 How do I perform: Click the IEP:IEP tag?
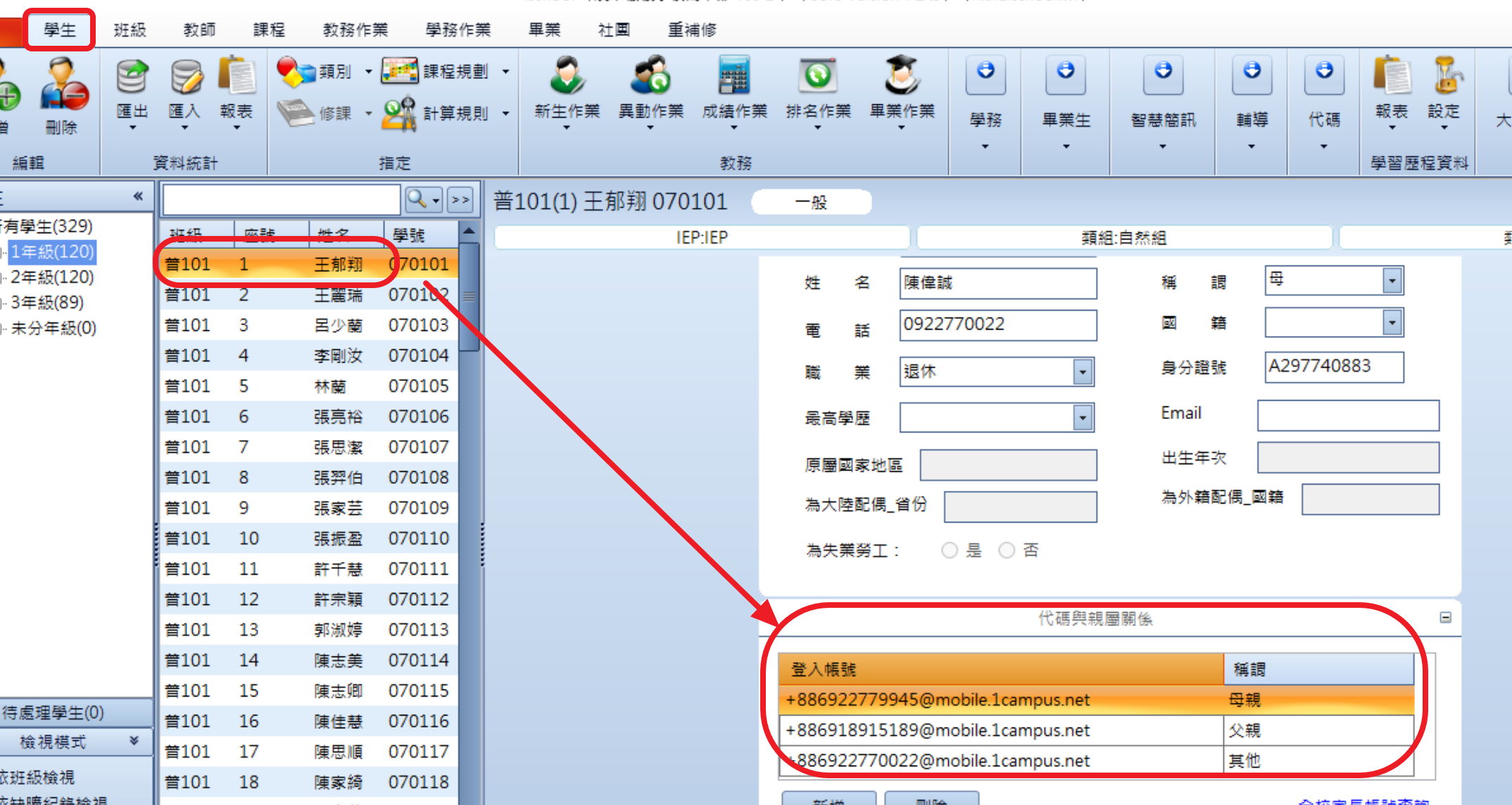702,237
